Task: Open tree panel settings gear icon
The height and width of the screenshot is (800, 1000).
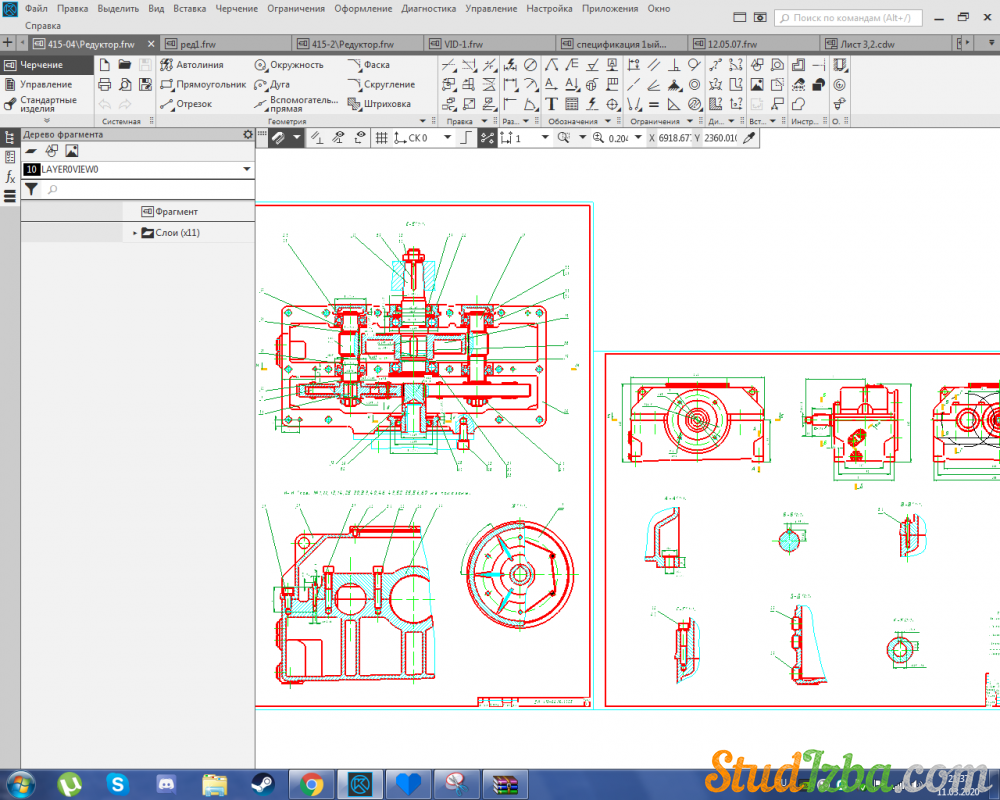Action: [x=248, y=134]
